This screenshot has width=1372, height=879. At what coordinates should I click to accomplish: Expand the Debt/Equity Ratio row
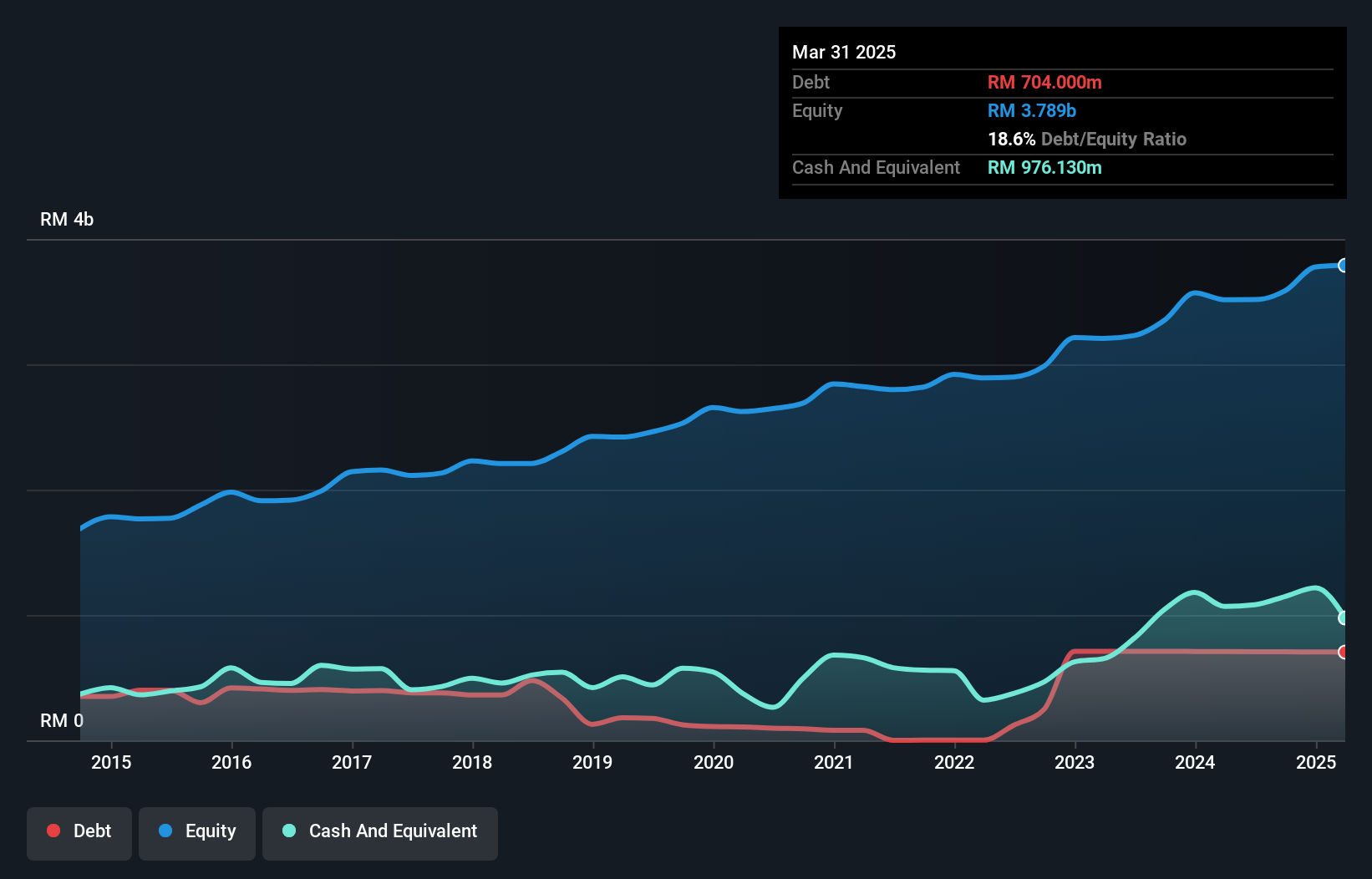(1087, 140)
